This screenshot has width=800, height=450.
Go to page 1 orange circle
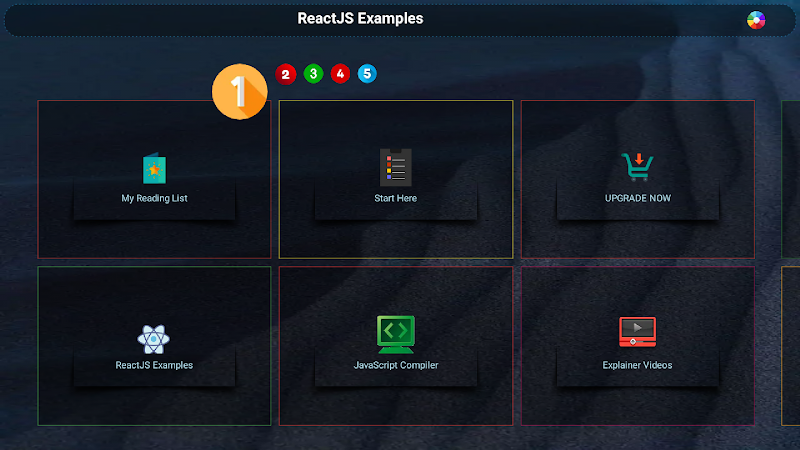pyautogui.click(x=239, y=92)
